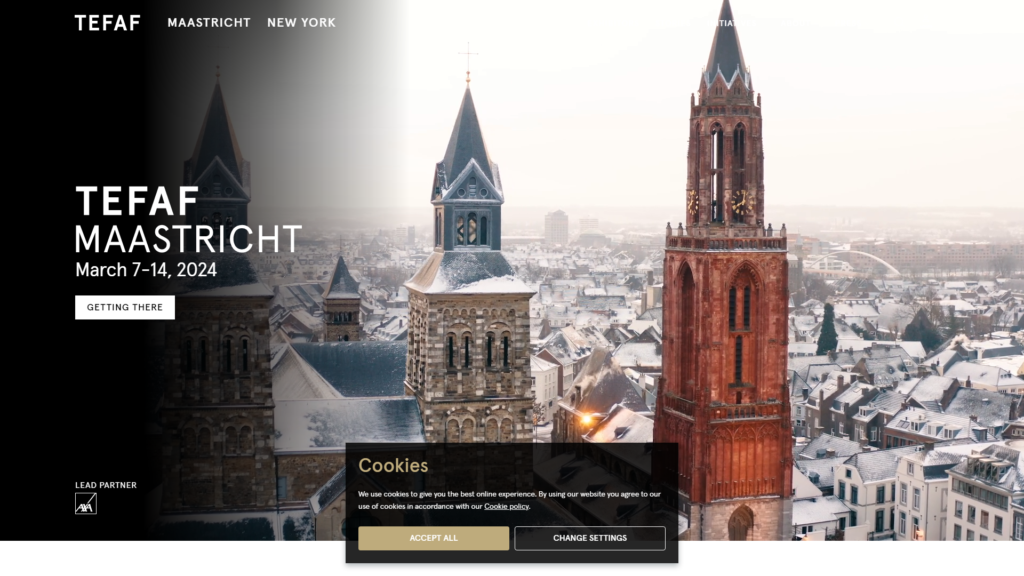
Task: Click the Getting There button
Action: [x=125, y=308]
